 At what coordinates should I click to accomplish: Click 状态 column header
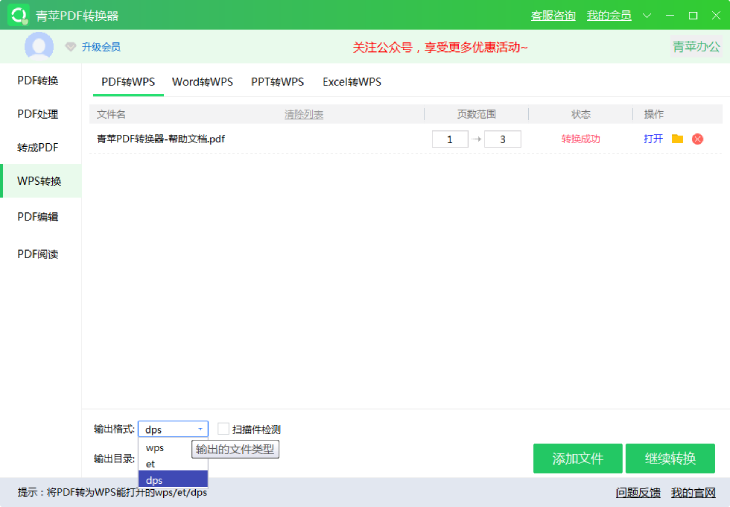(581, 115)
